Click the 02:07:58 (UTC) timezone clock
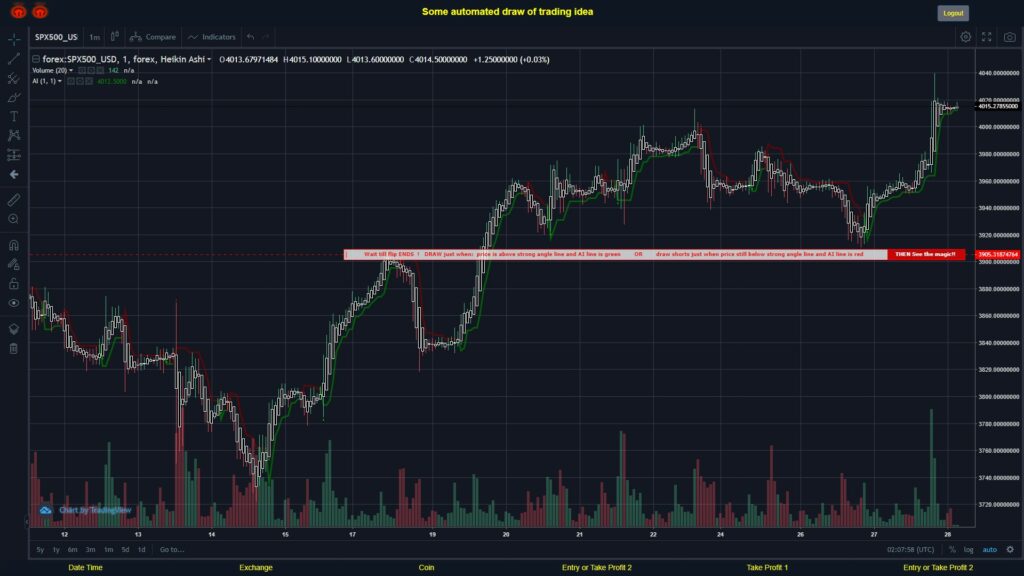Screen dimensions: 1024x576 coord(910,550)
